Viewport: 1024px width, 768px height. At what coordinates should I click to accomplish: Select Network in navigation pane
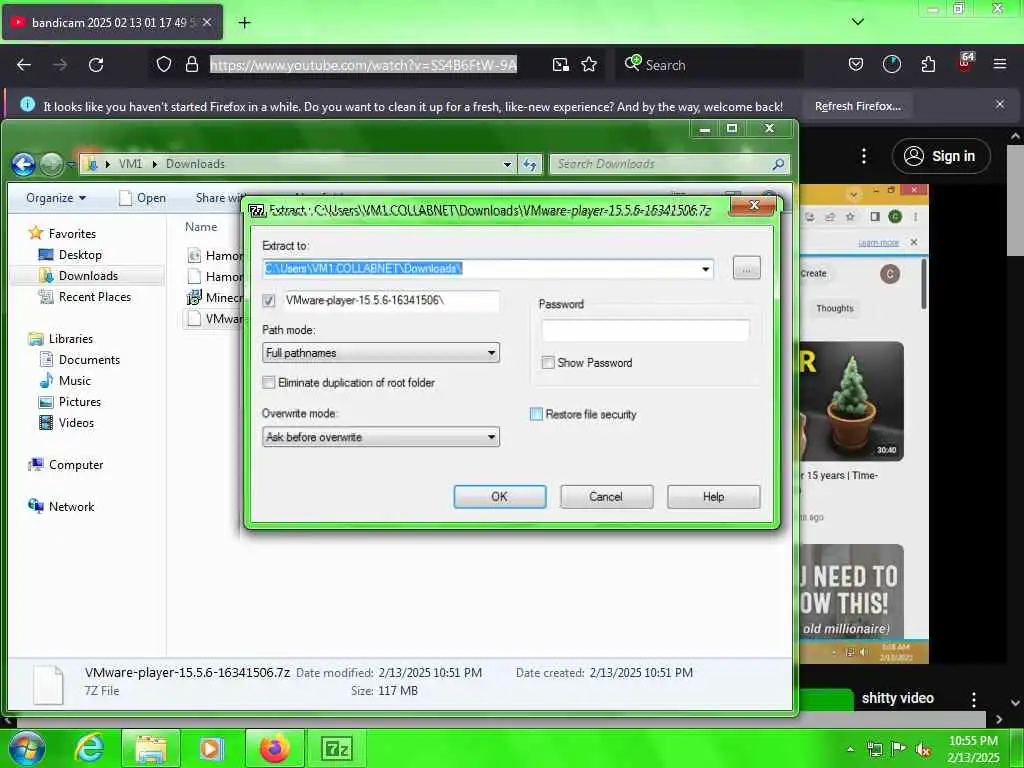click(61, 506)
